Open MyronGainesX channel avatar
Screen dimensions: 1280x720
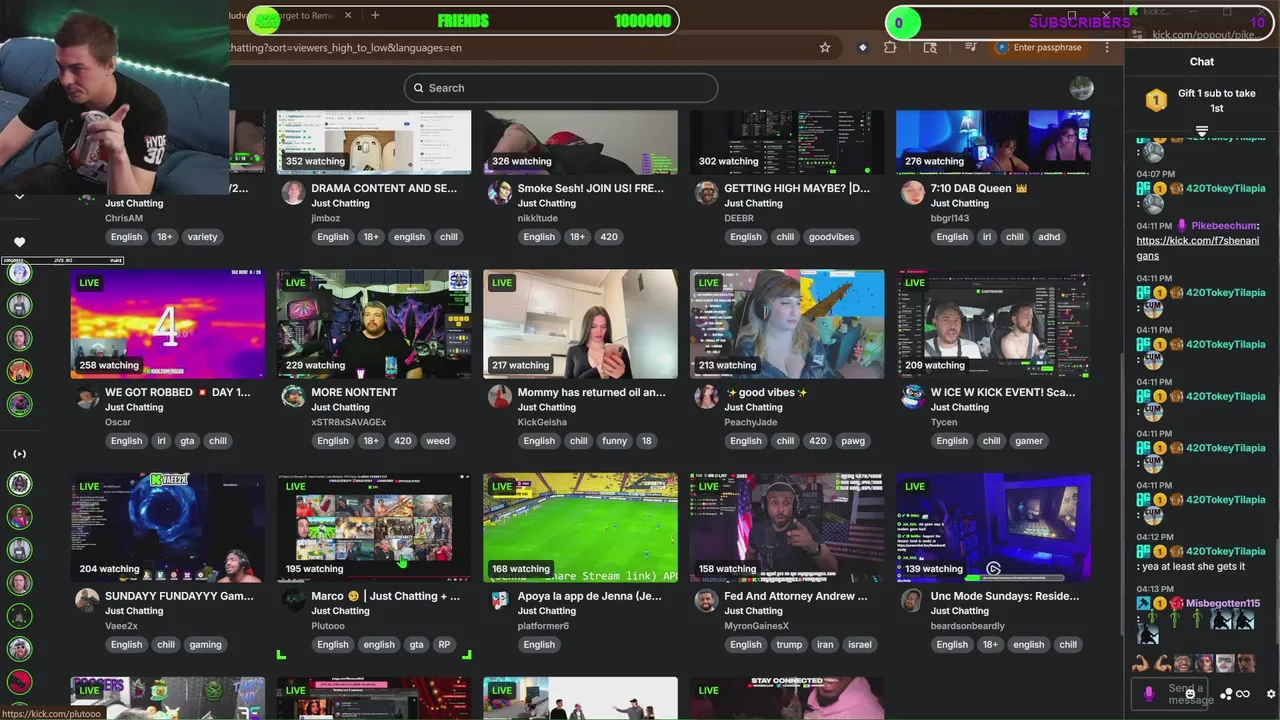pos(706,601)
